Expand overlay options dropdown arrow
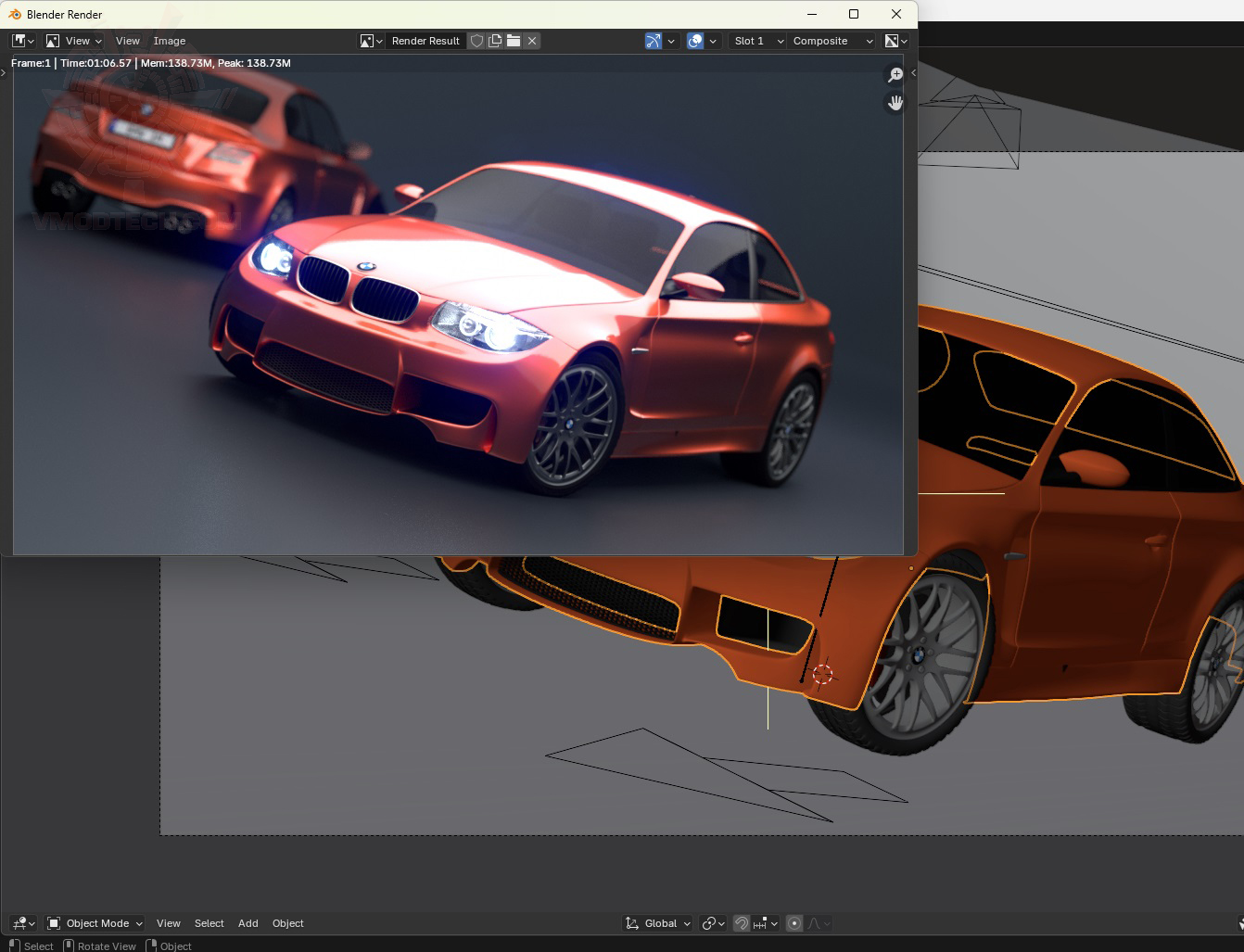Image resolution: width=1244 pixels, height=952 pixels. 713,41
